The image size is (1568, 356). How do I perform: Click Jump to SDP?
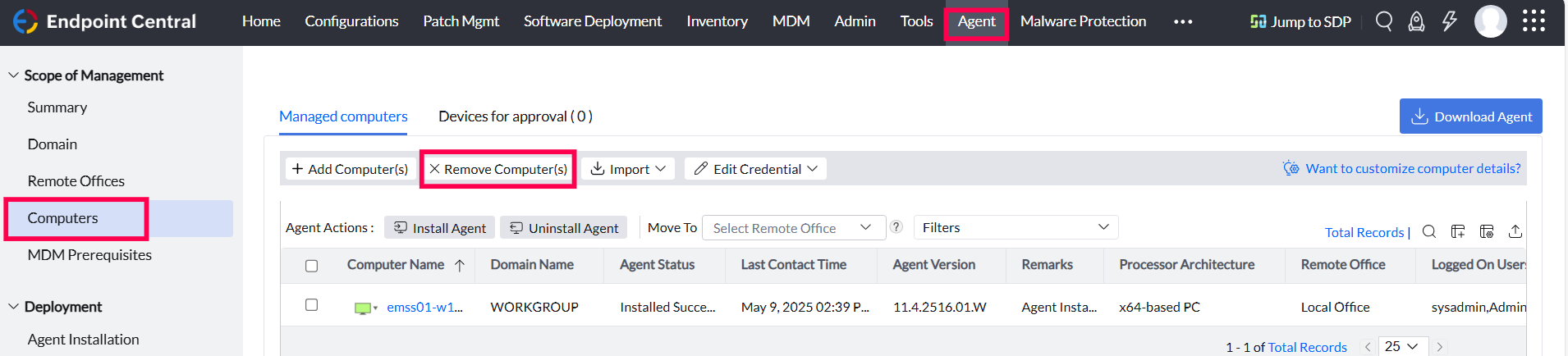1300,21
